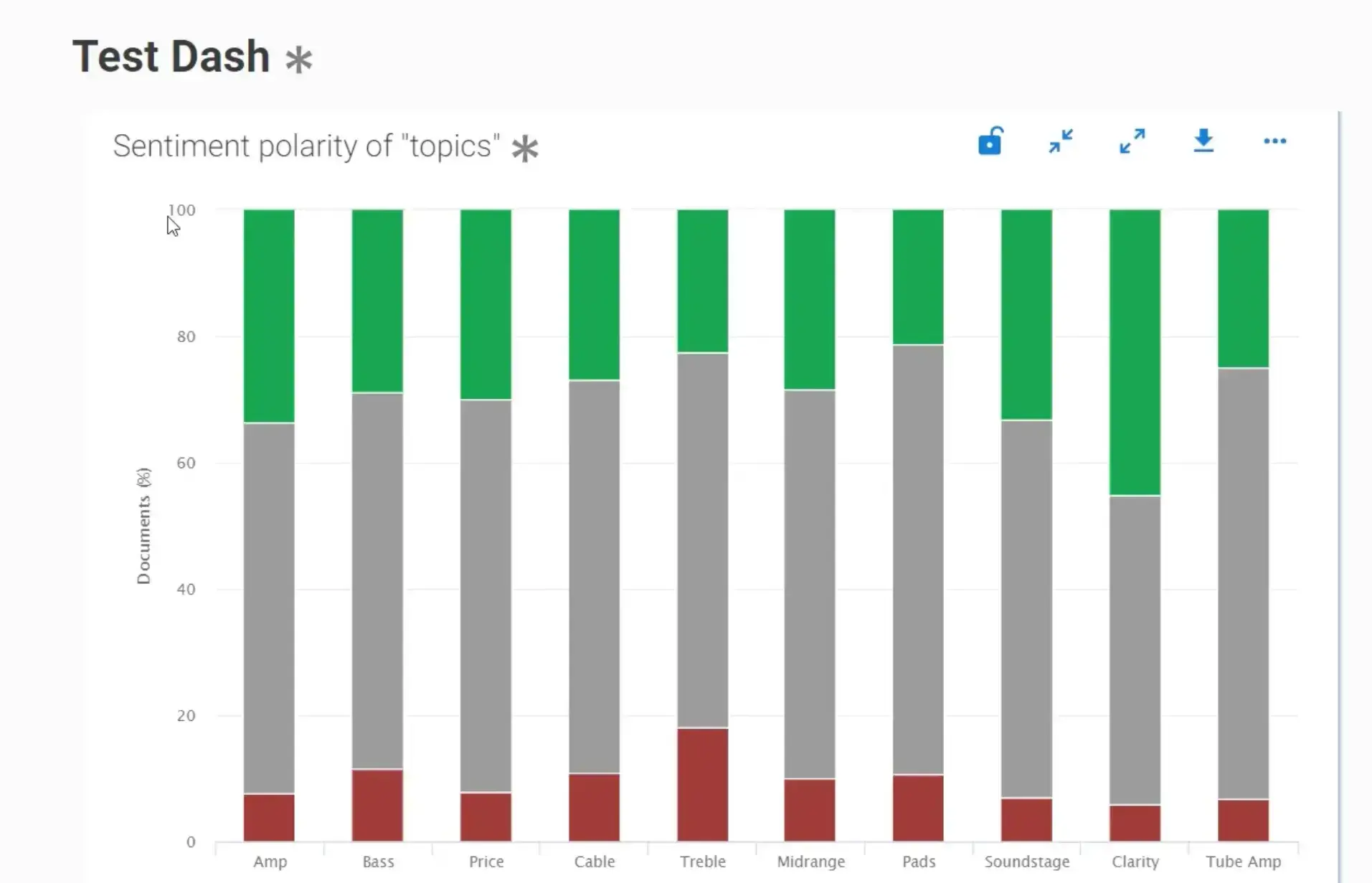
Task: Click the red segment of Bass bar
Action: point(377,805)
